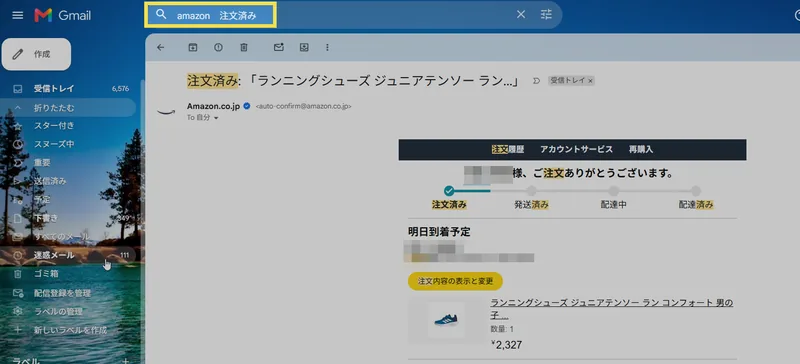
Task: Click sender name Amazon.co.jp
Action: click(x=213, y=106)
